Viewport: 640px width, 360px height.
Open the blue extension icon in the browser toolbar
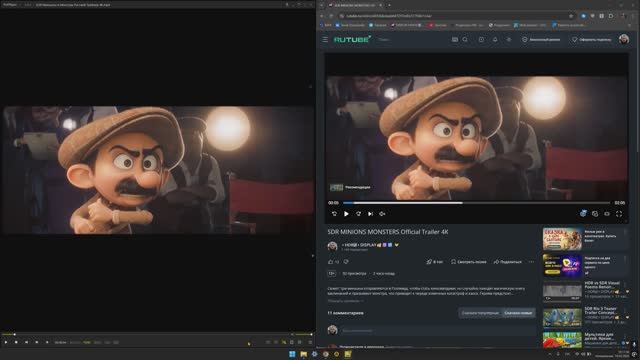(583, 16)
